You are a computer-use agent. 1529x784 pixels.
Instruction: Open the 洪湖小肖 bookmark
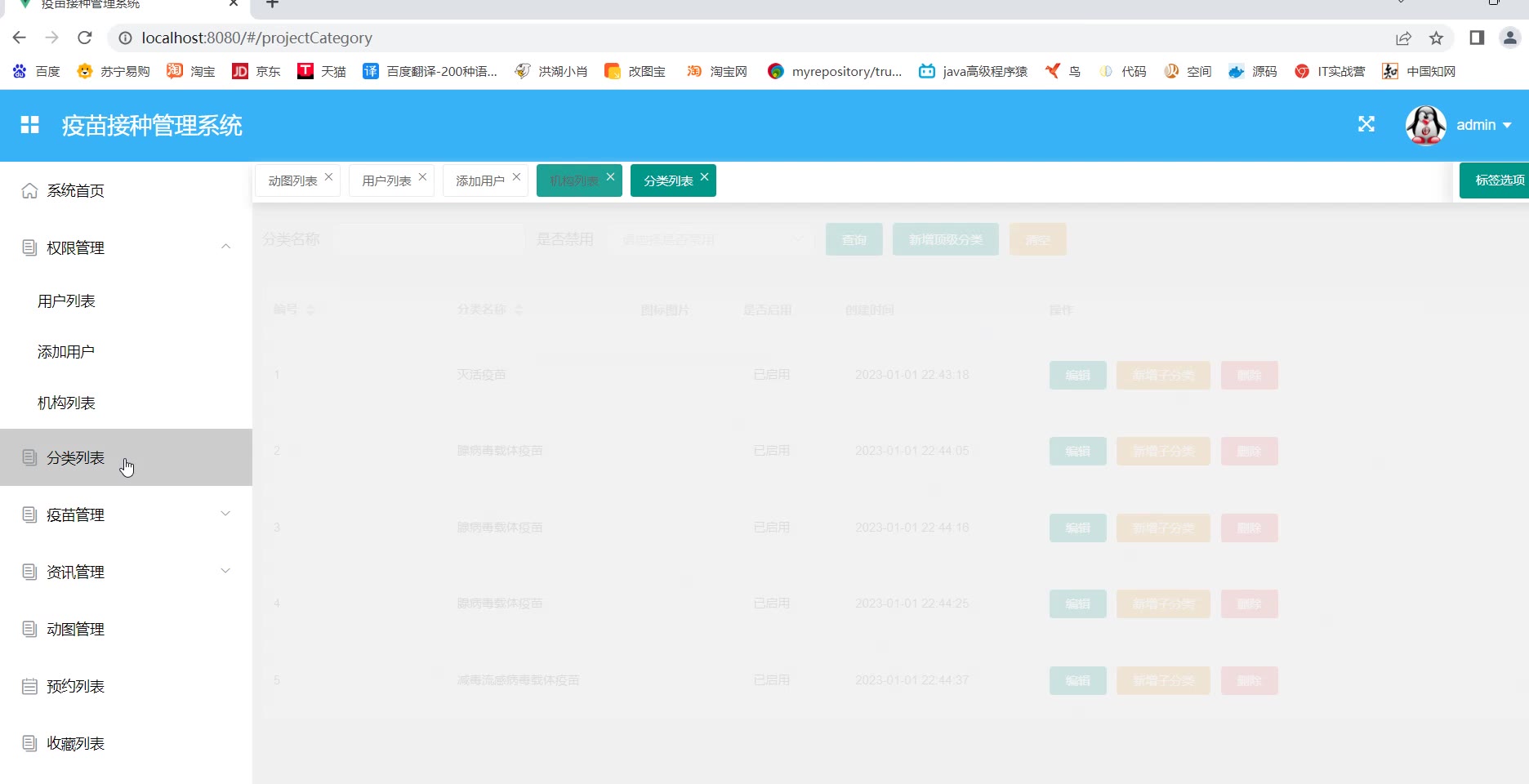pyautogui.click(x=551, y=71)
